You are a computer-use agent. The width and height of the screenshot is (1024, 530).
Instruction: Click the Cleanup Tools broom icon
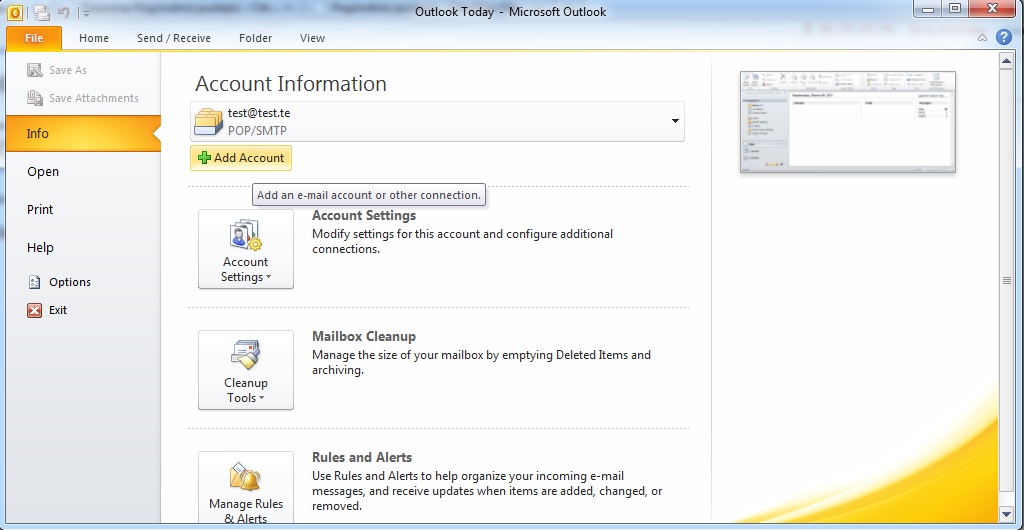pos(246,356)
